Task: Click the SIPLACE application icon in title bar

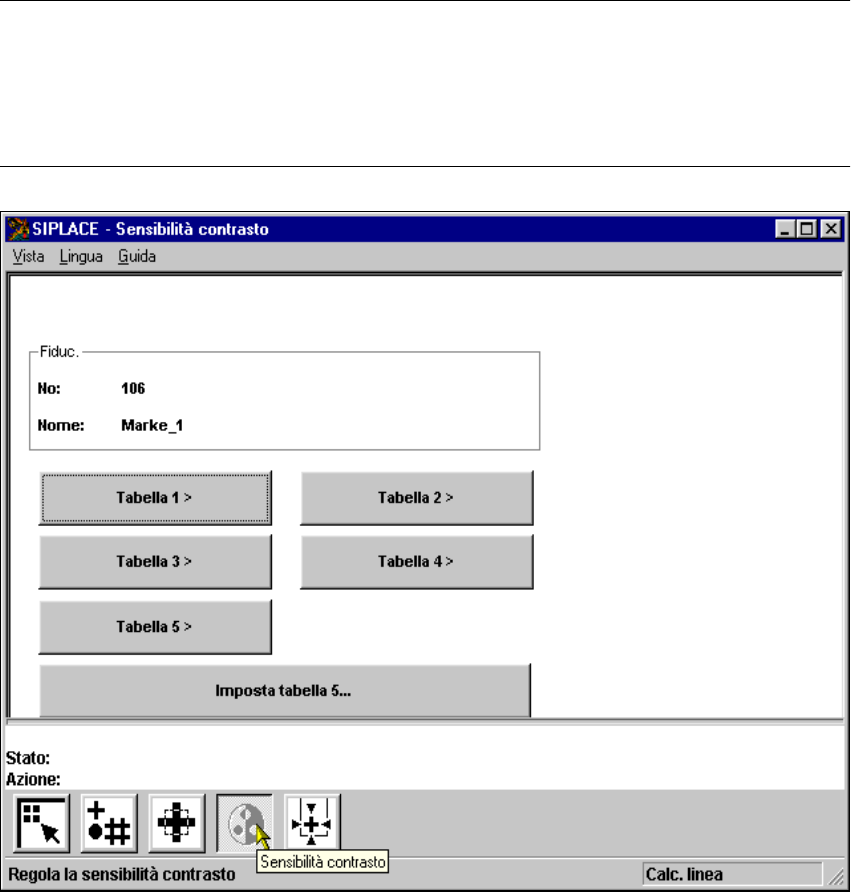Action: (x=18, y=229)
